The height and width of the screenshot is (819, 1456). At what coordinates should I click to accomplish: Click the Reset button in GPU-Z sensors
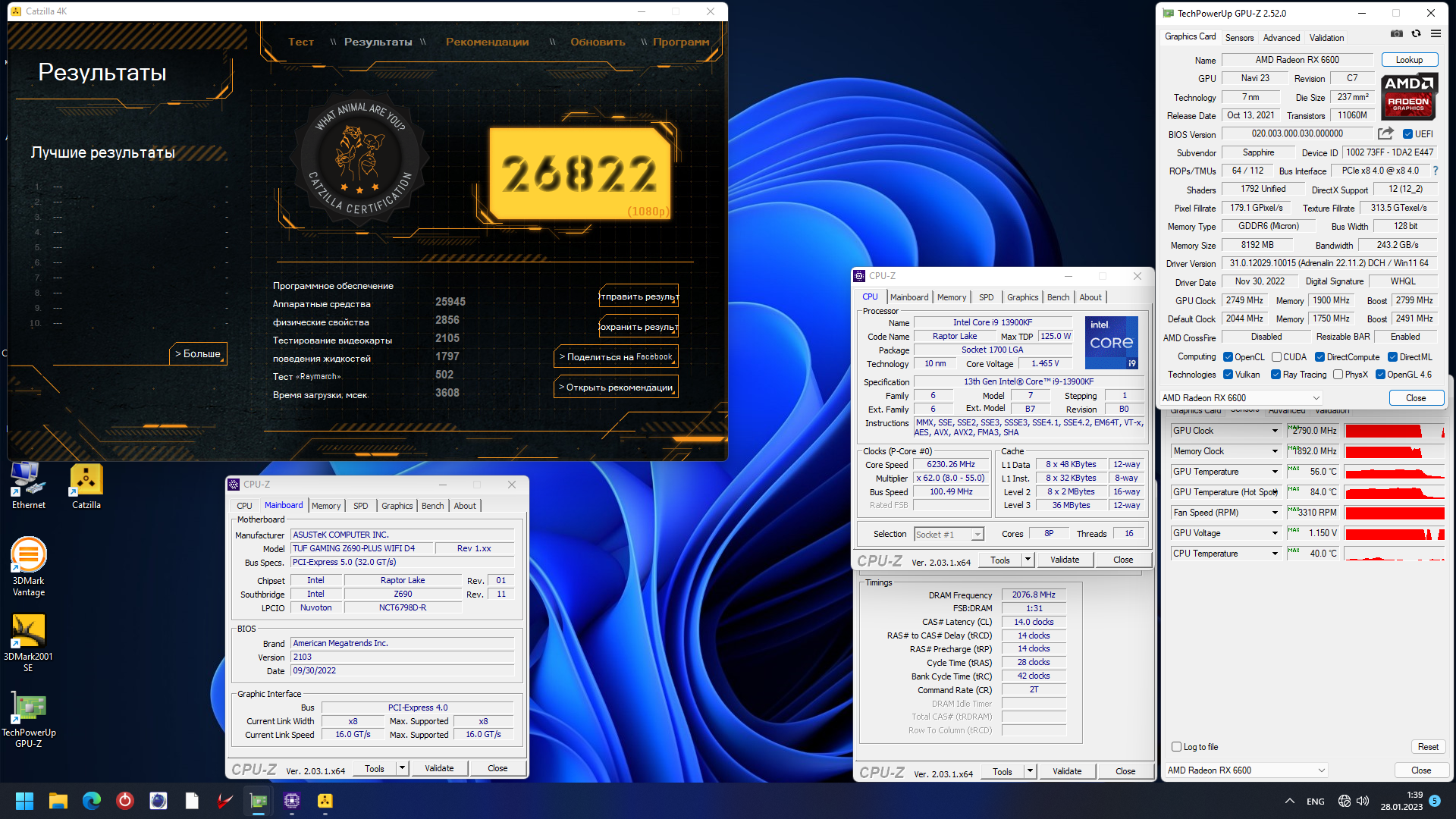(x=1428, y=747)
